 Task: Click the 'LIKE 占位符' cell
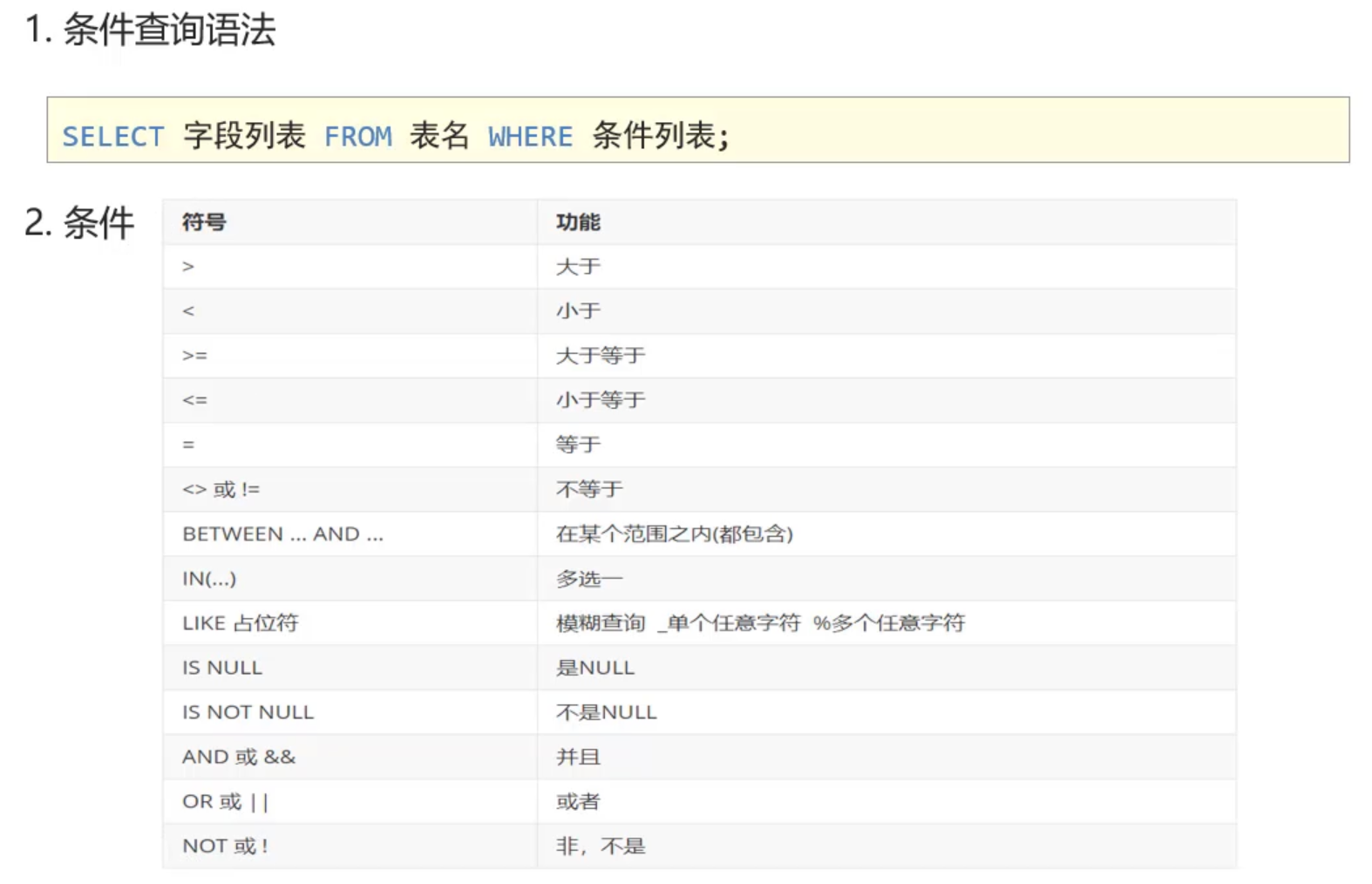[x=350, y=622]
